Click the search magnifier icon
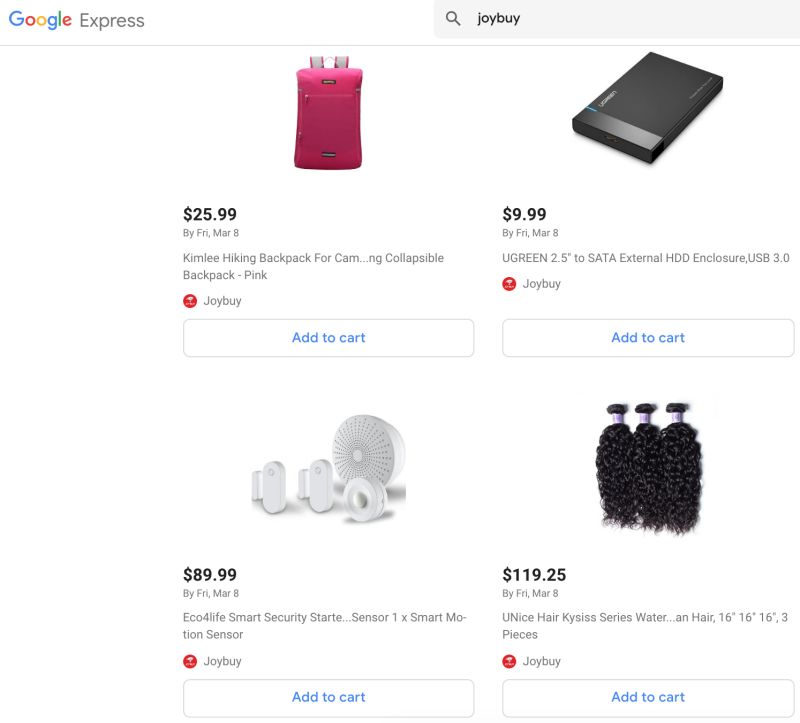 click(x=453, y=19)
